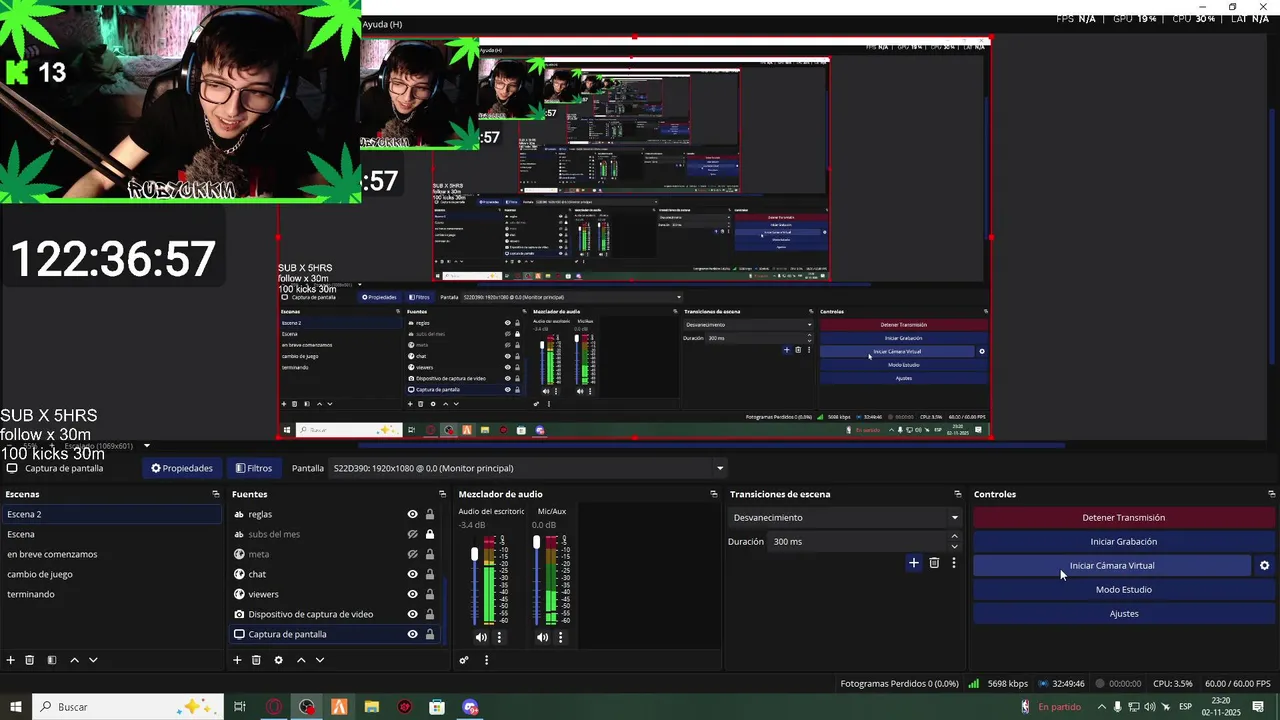Open source Filtros button
This screenshot has width=1280, height=720.
(253, 468)
